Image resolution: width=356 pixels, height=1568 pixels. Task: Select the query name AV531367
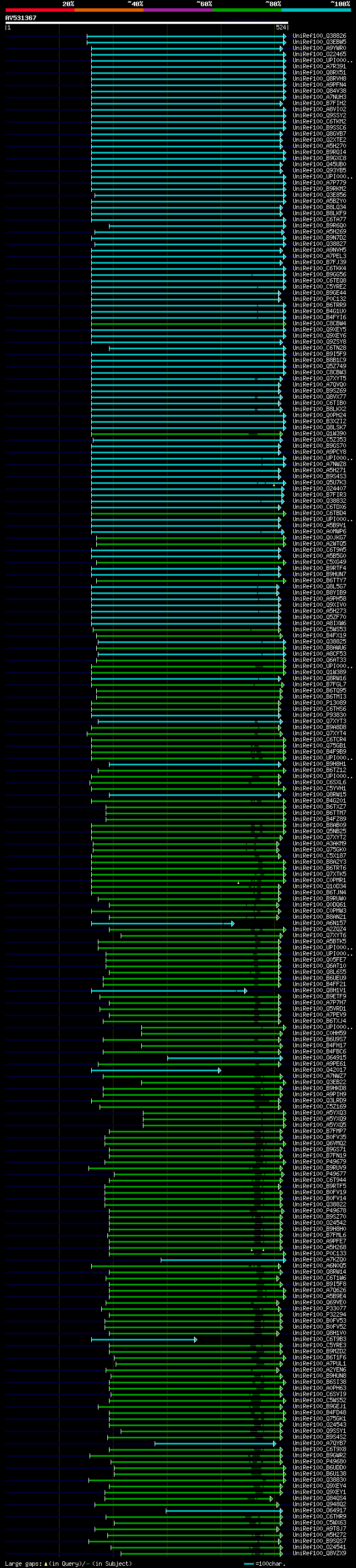tap(21, 18)
